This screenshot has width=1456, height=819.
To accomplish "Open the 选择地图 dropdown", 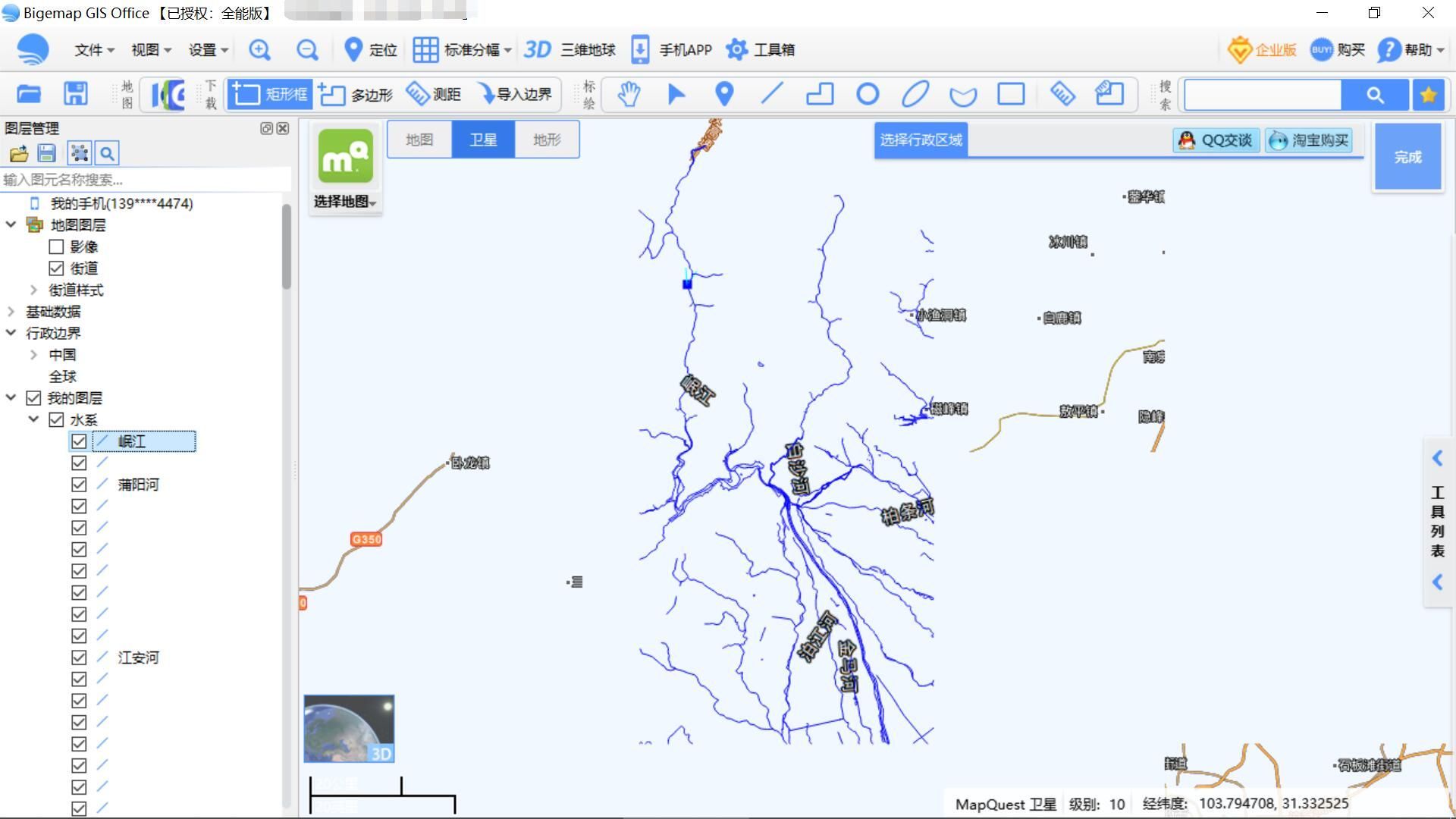I will [x=345, y=202].
